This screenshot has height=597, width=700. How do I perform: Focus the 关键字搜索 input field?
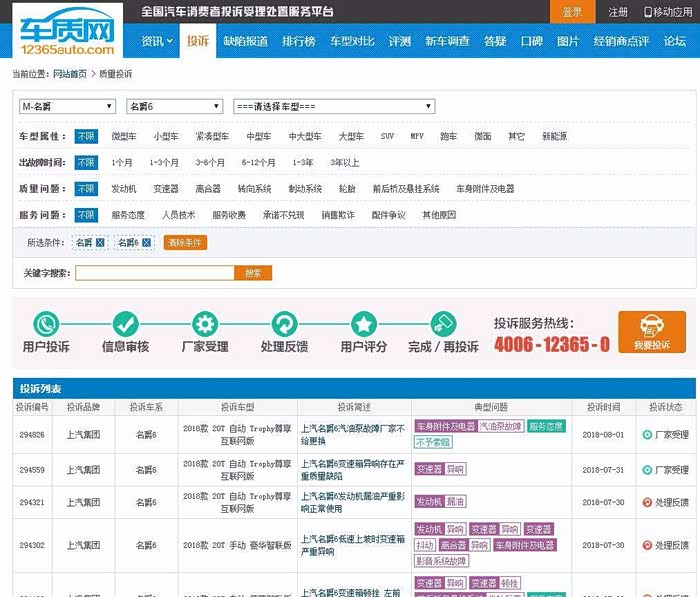[x=155, y=273]
